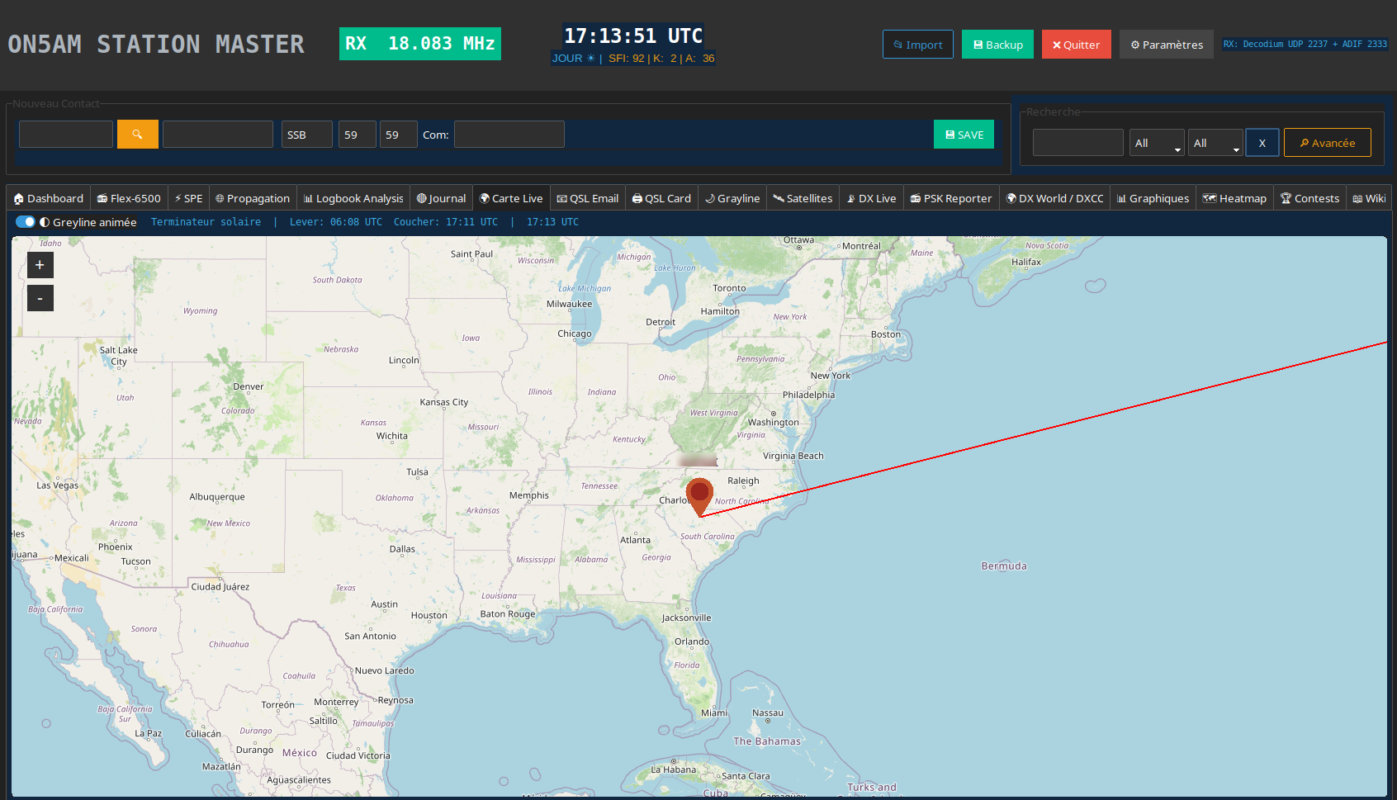
Task: Click the red location marker near Charlotte
Action: 700,497
